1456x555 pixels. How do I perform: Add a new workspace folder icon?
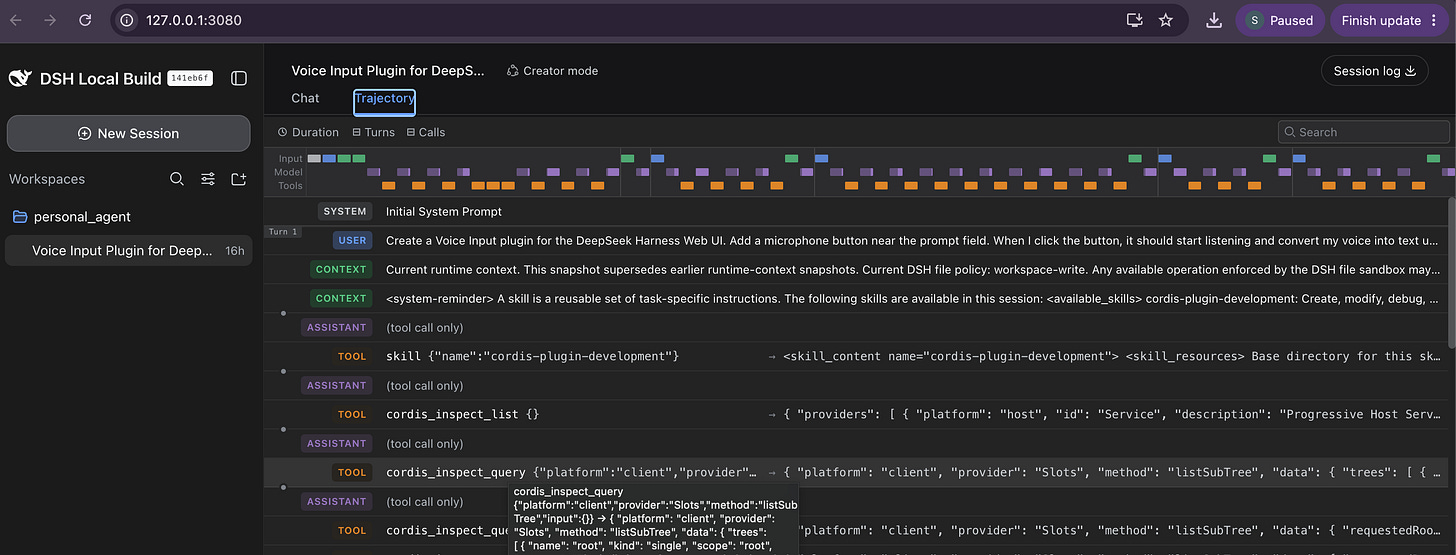pos(238,179)
